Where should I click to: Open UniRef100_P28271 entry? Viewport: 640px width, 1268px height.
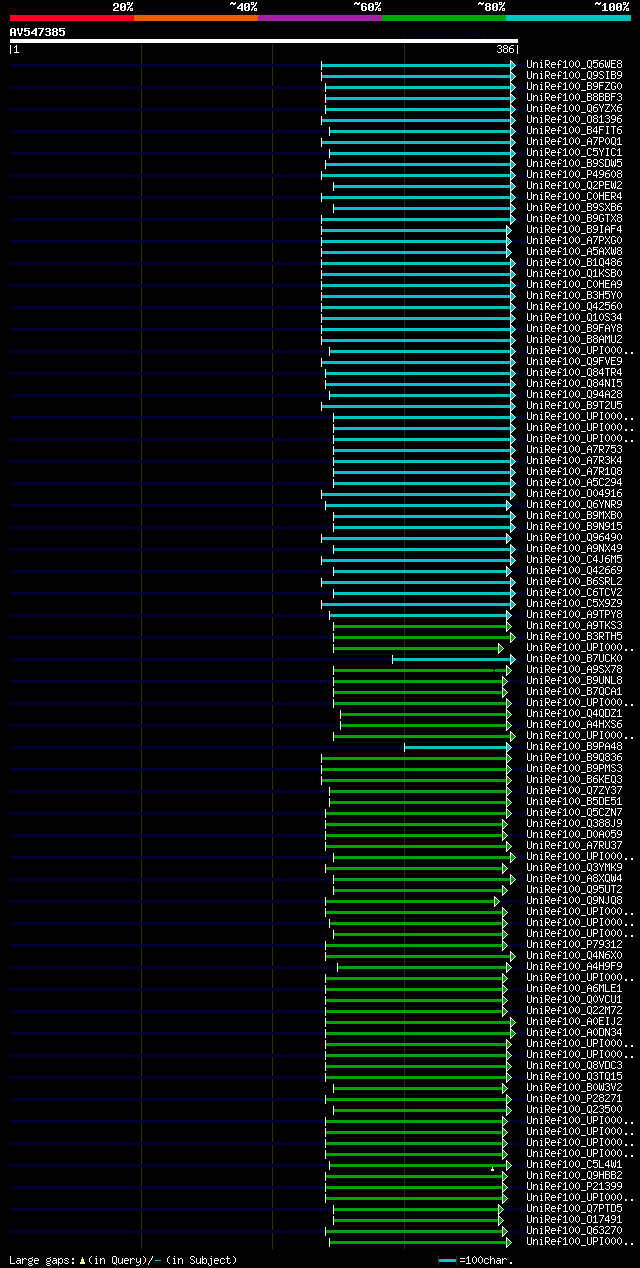tap(575, 1098)
